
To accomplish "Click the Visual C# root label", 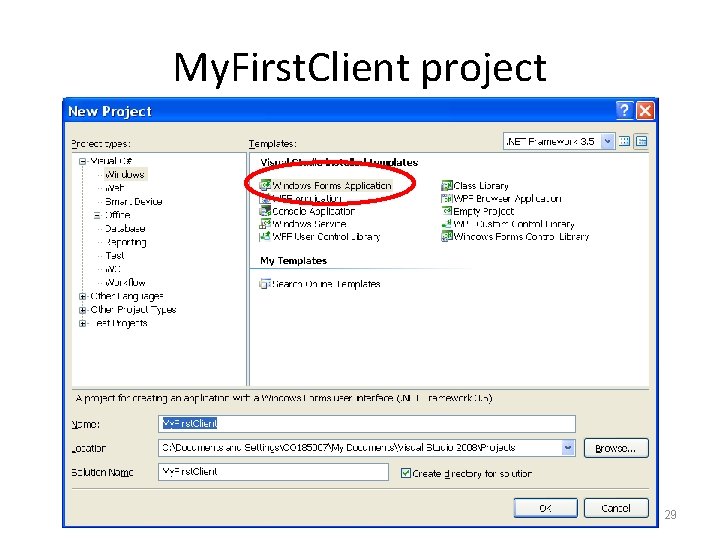I will coord(111,161).
